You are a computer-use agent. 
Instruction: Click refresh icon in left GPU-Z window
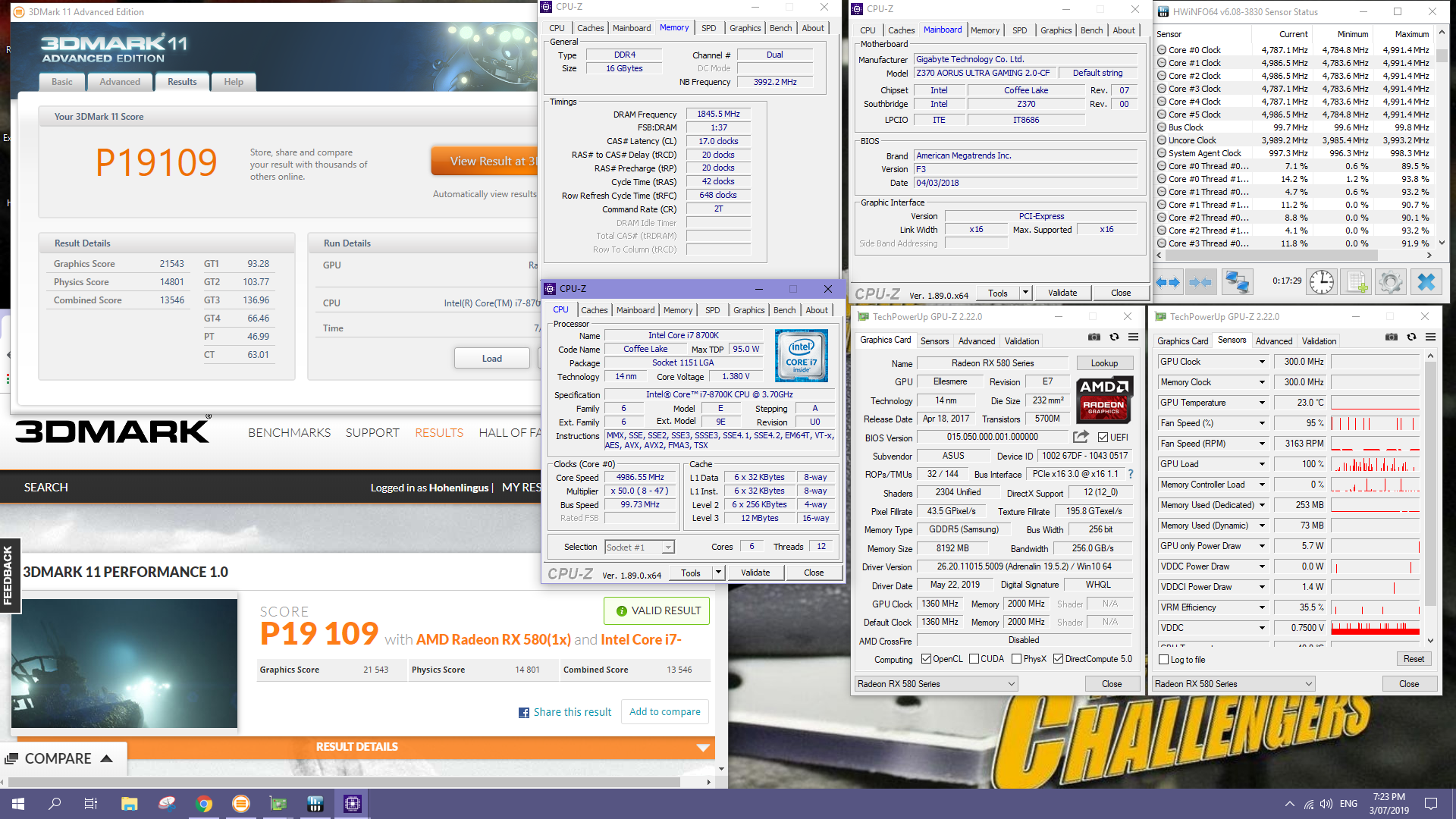[x=1114, y=337]
